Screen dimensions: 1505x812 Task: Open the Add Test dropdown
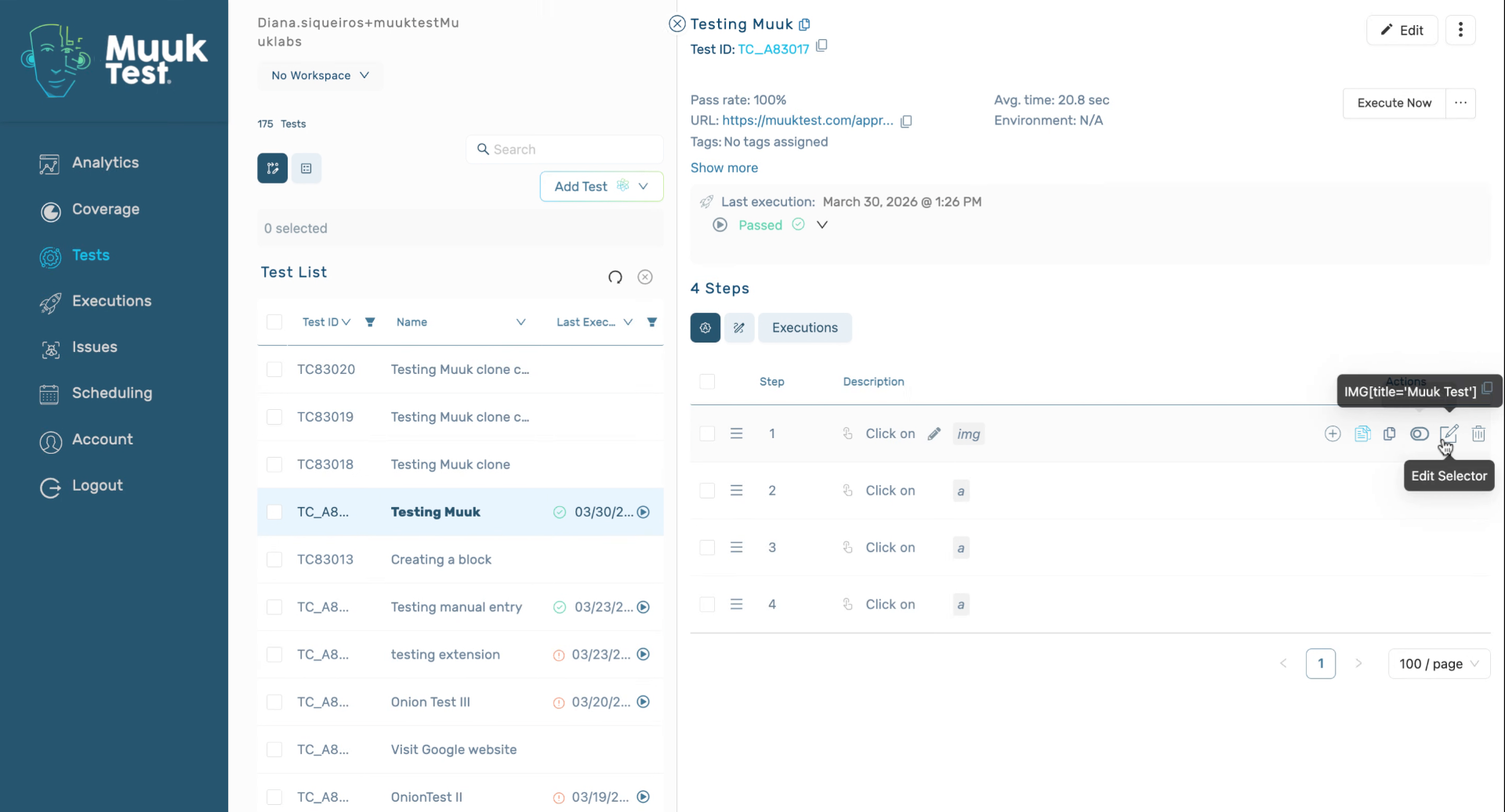(601, 187)
